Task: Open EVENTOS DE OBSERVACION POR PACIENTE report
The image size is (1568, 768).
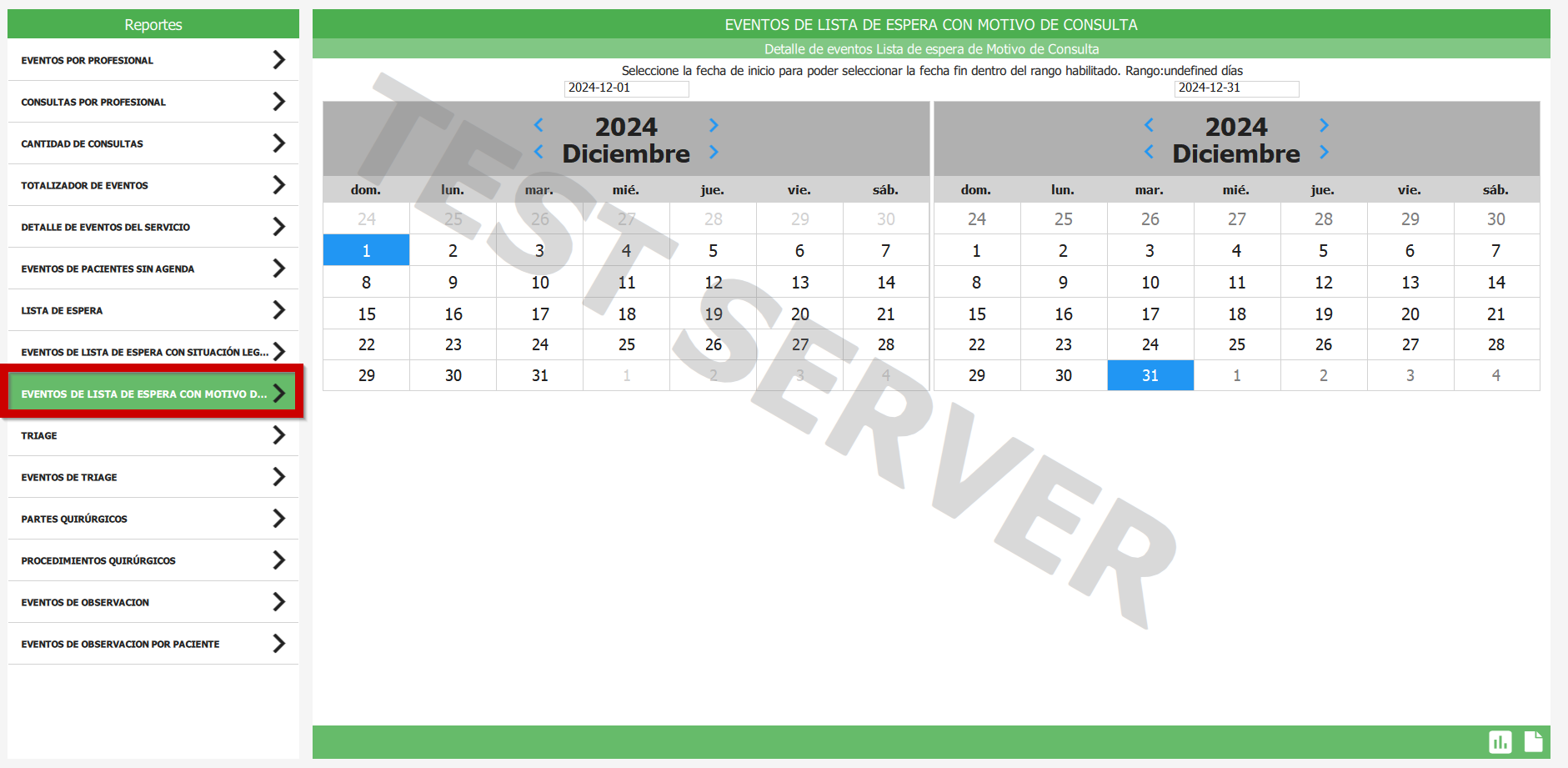Action: [x=120, y=644]
